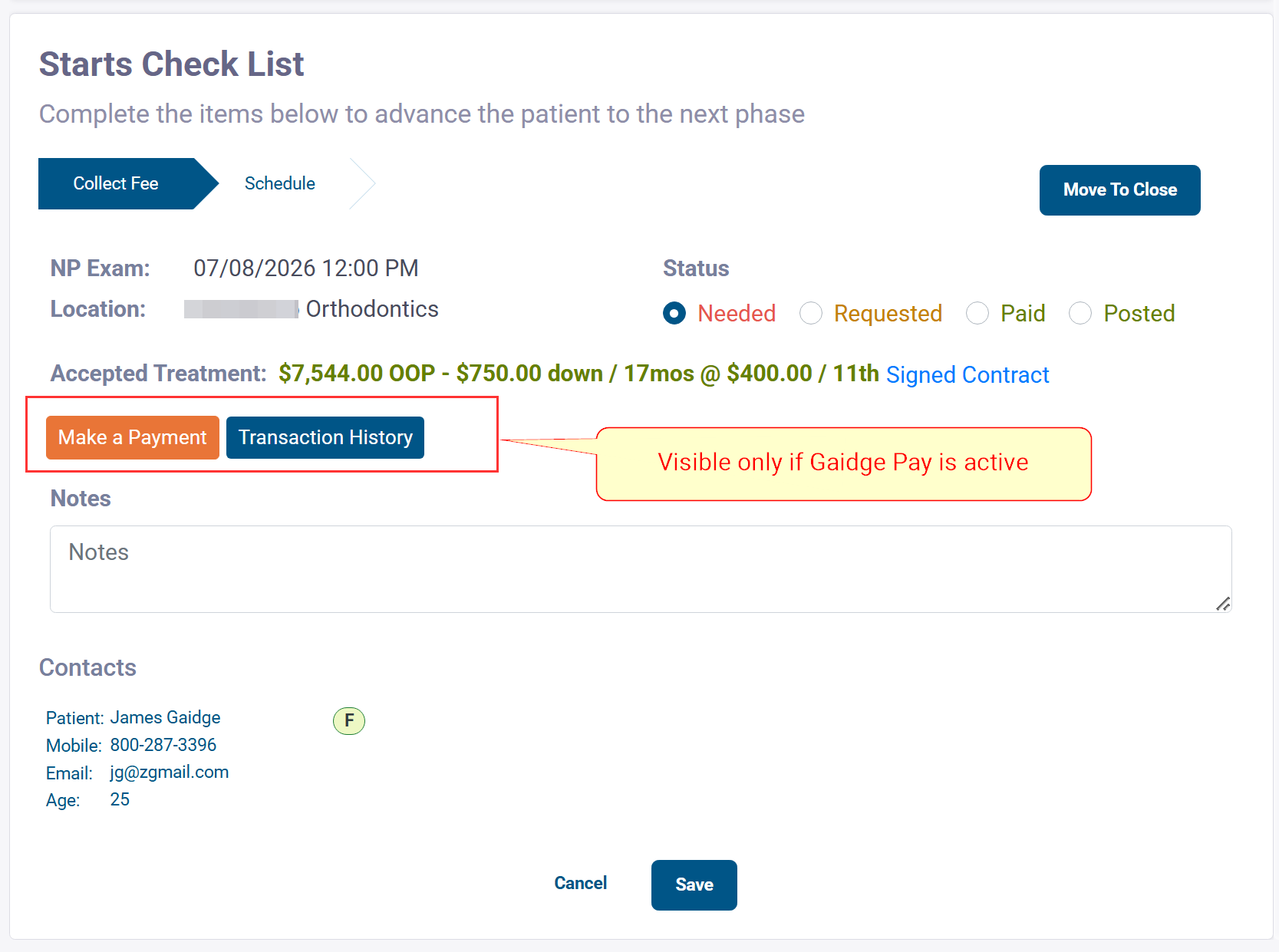Click the Accepted Treatment amount text
The height and width of the screenshot is (952, 1279).
click(x=579, y=374)
